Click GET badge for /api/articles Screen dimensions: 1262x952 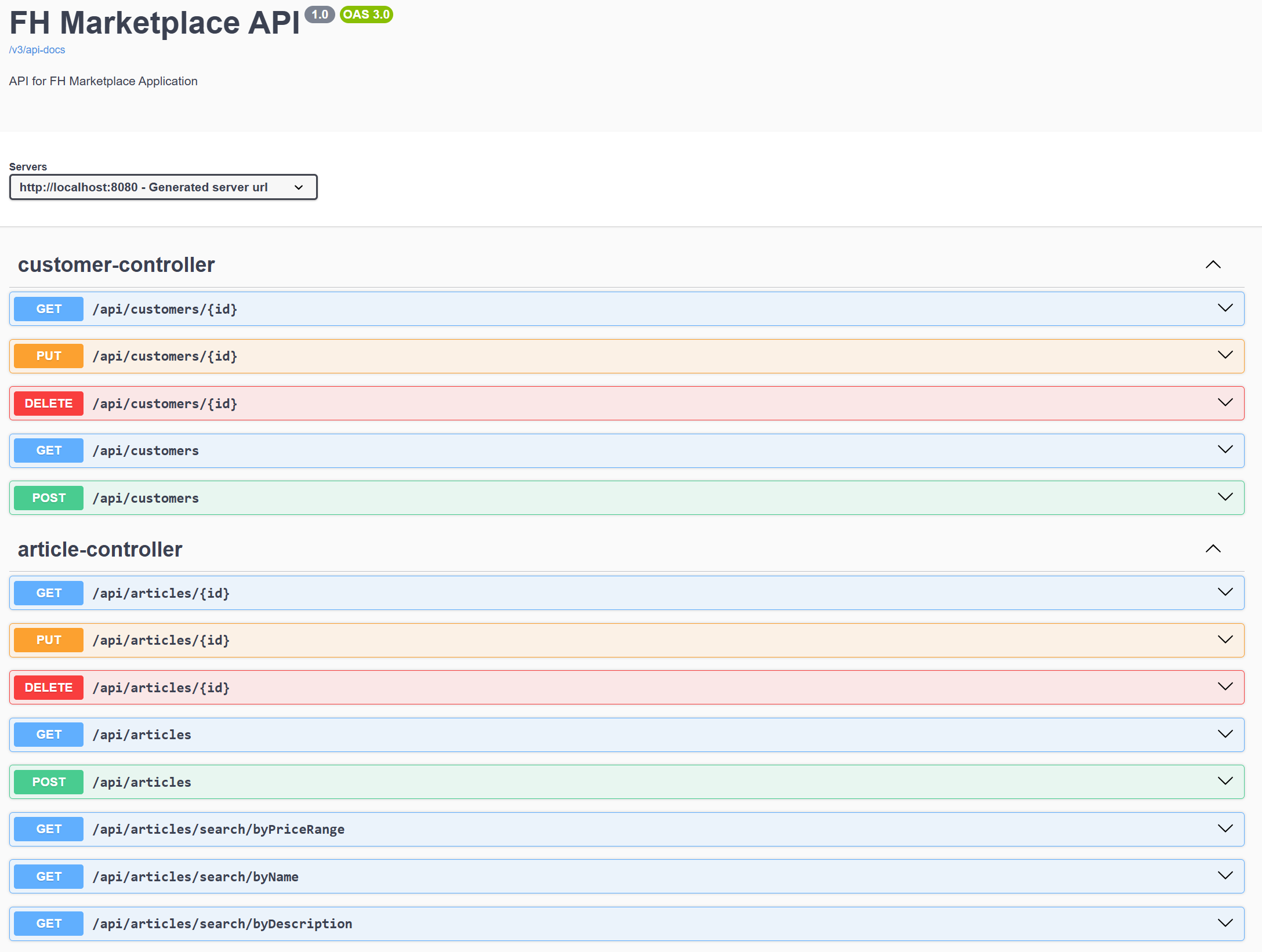49,735
